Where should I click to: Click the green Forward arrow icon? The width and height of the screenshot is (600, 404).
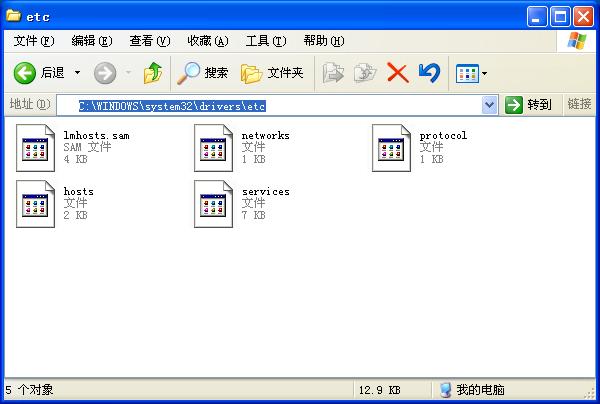[105, 73]
